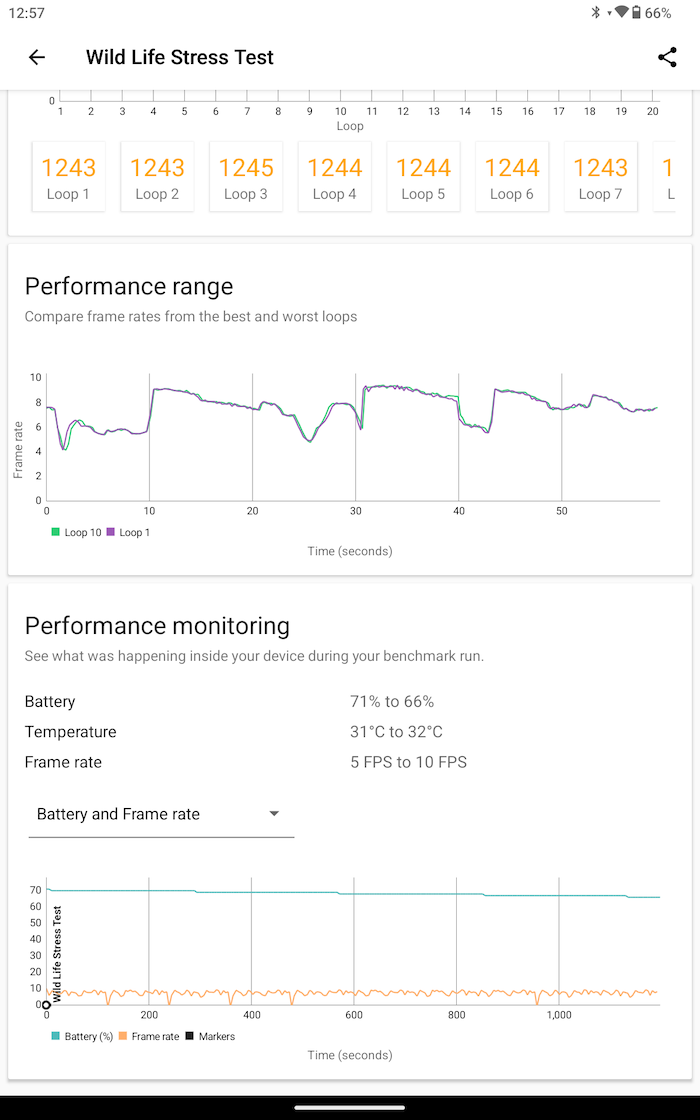This screenshot has height=1120, width=700.
Task: Toggle the Frame rate legend series
Action: pyautogui.click(x=149, y=1036)
